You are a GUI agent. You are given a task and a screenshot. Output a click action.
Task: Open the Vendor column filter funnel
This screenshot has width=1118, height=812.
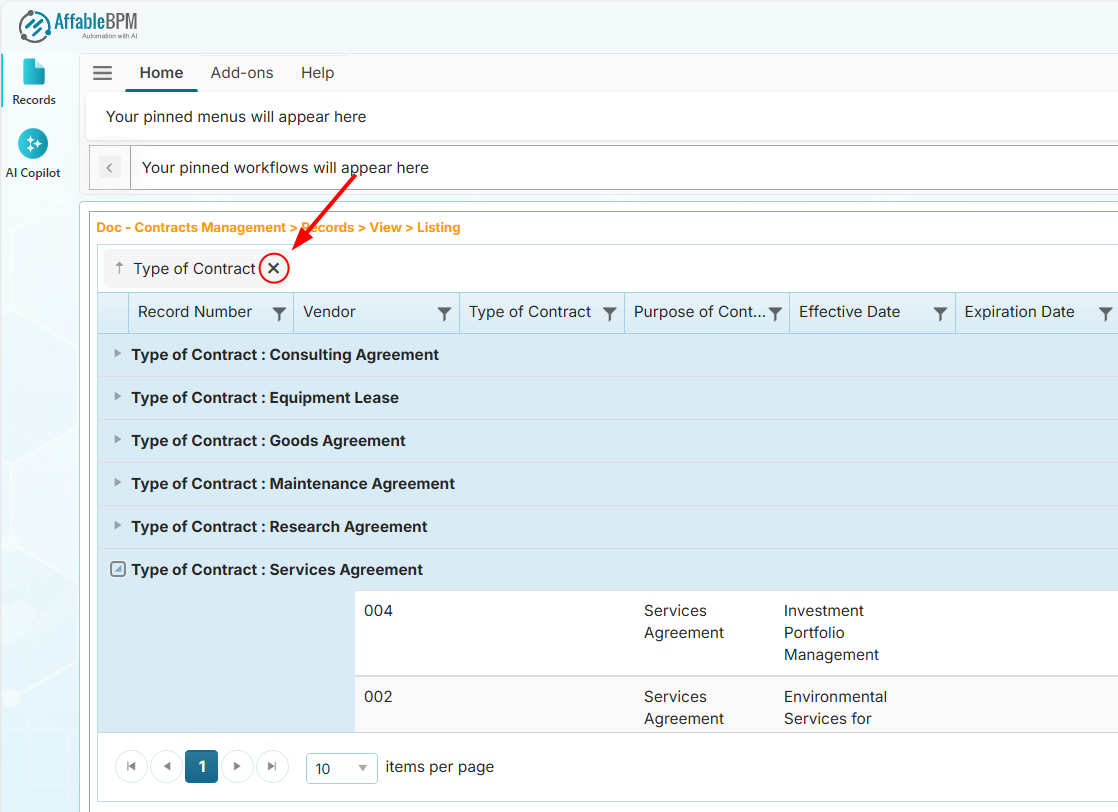click(x=444, y=312)
